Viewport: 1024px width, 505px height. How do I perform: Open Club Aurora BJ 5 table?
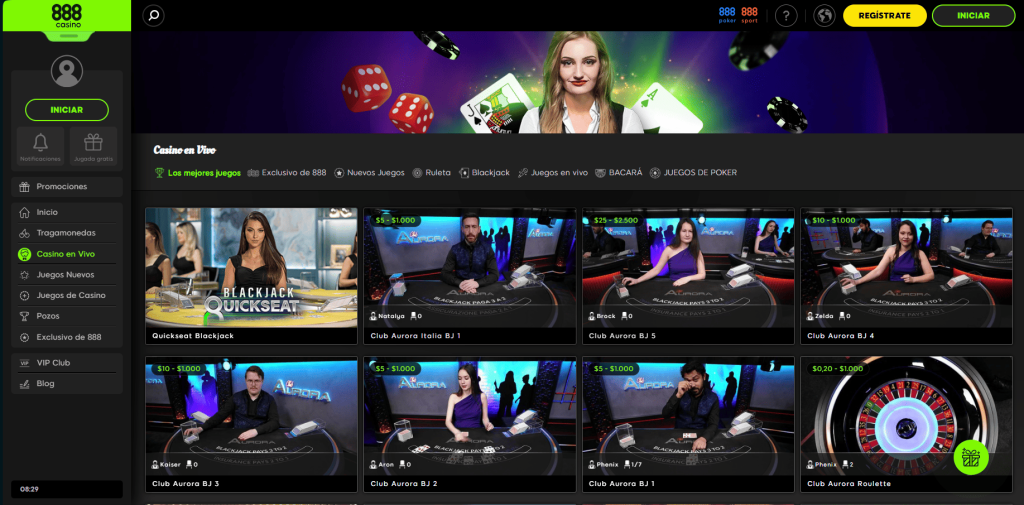[688, 276]
